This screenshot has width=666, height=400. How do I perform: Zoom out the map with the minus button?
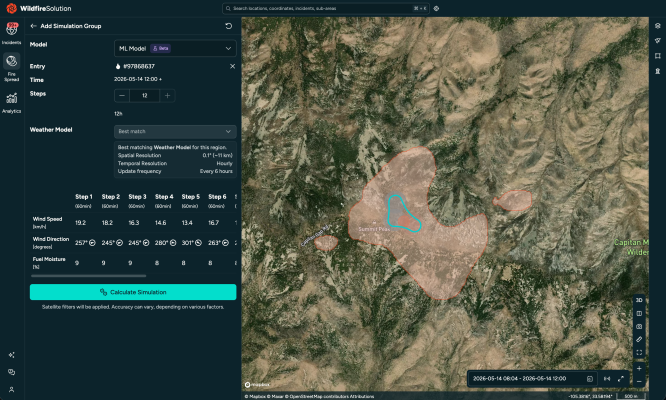click(x=639, y=381)
